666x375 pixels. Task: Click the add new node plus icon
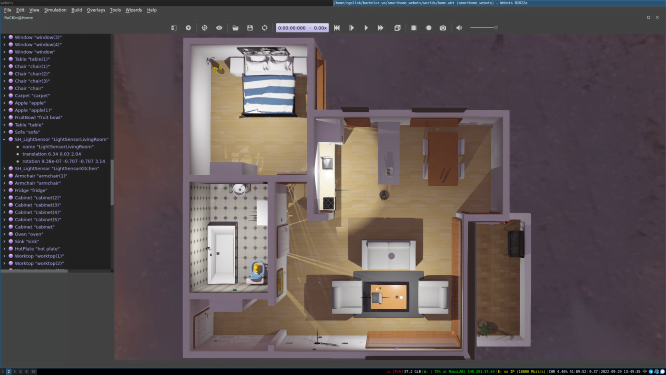(x=188, y=28)
